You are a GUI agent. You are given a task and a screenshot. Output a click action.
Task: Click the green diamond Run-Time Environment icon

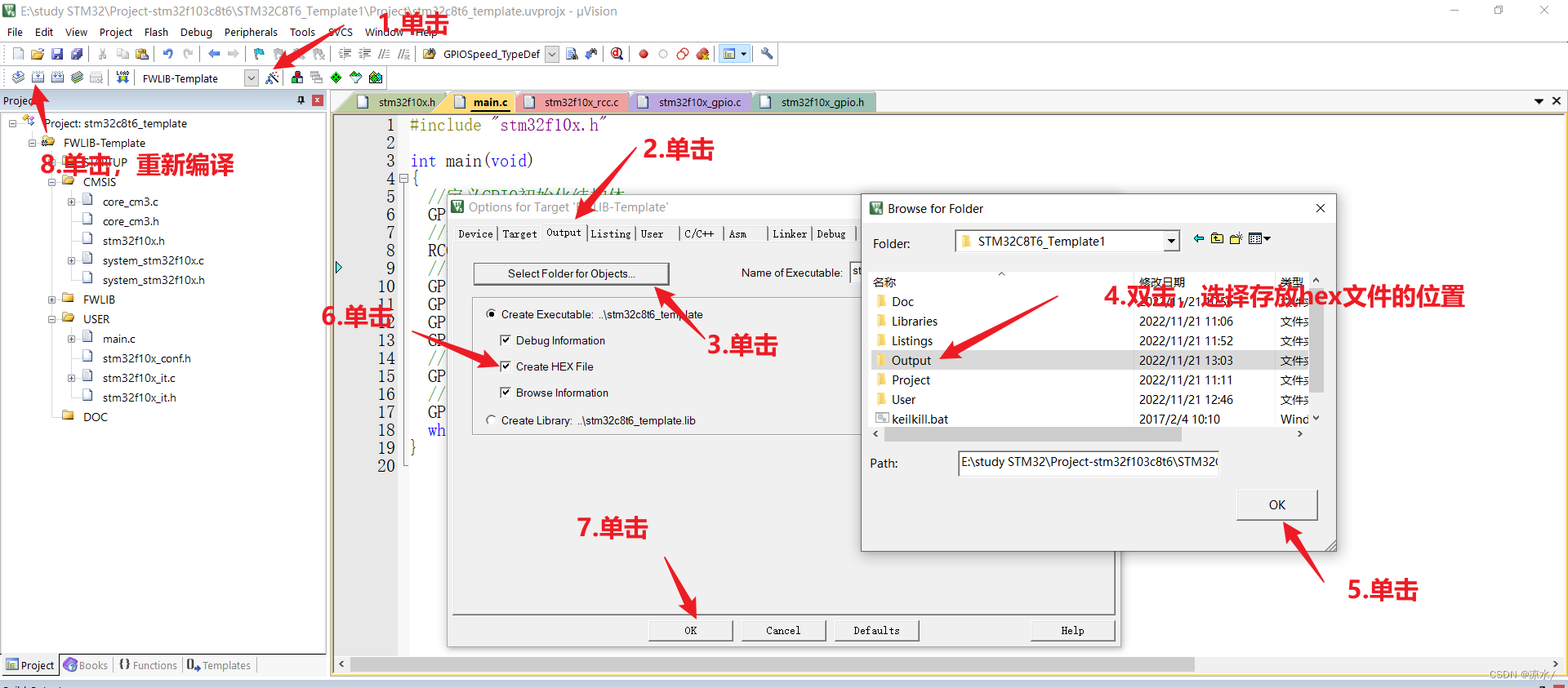[336, 78]
